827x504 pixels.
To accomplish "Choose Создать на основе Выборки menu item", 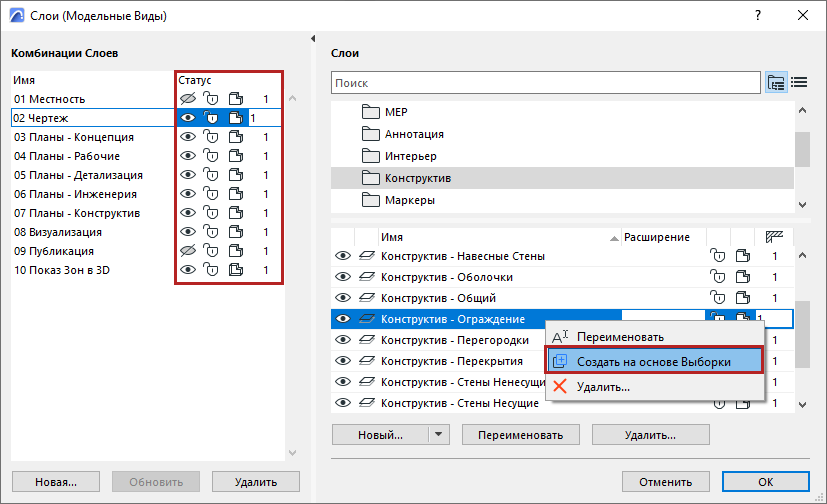I will 654,361.
